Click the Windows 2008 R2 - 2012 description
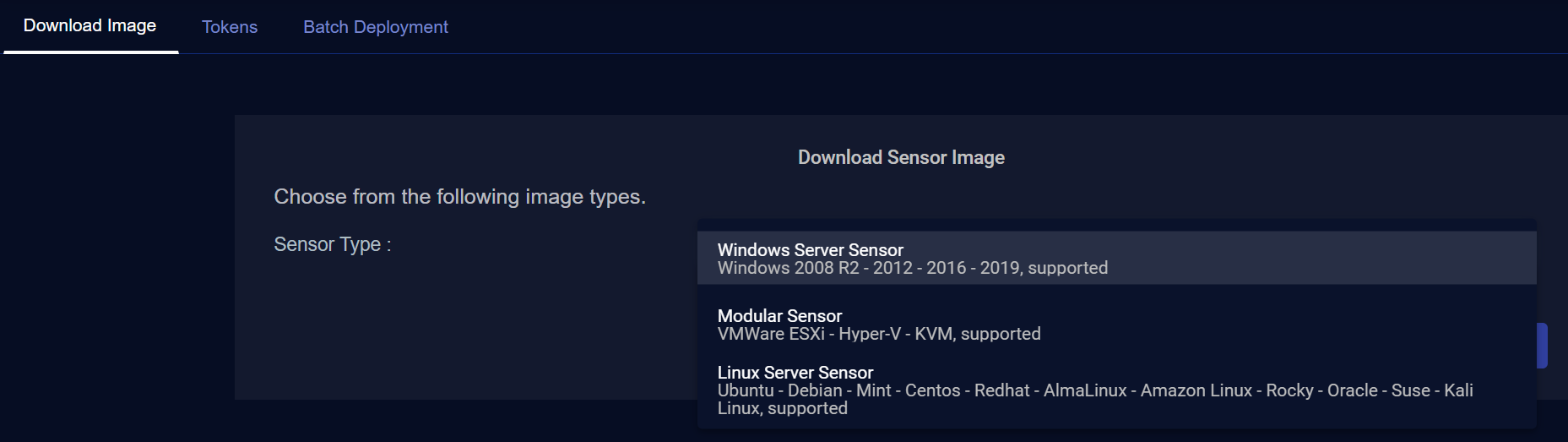Screen dimensions: 1568x442 pos(912,269)
